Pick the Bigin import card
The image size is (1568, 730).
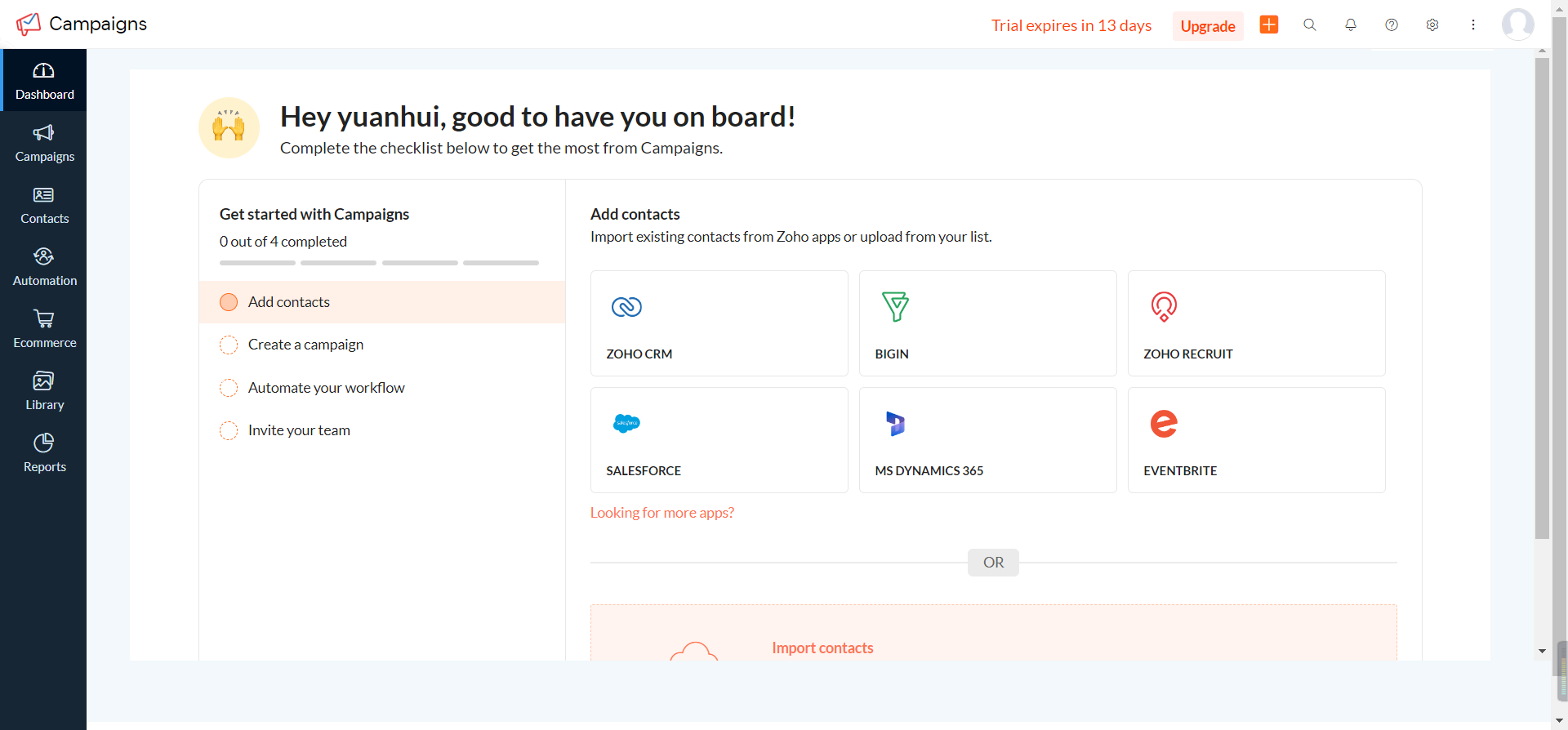coord(987,323)
